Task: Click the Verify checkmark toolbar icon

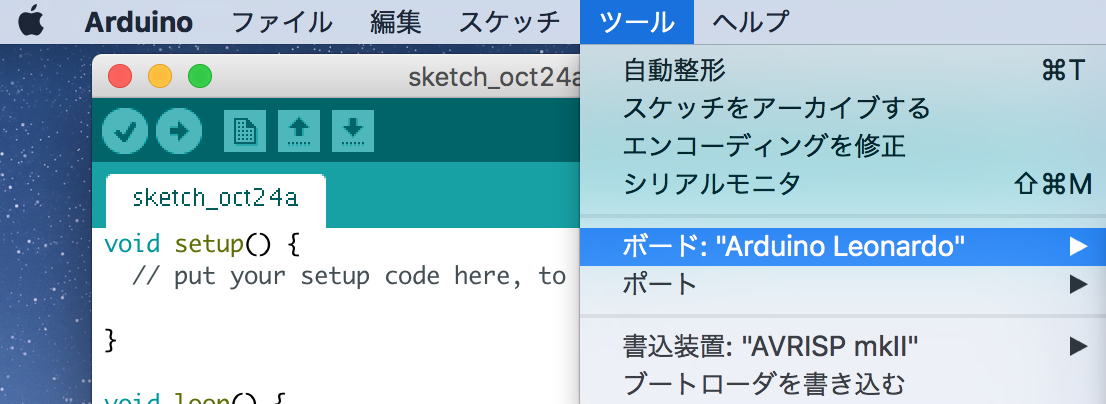Action: point(125,131)
